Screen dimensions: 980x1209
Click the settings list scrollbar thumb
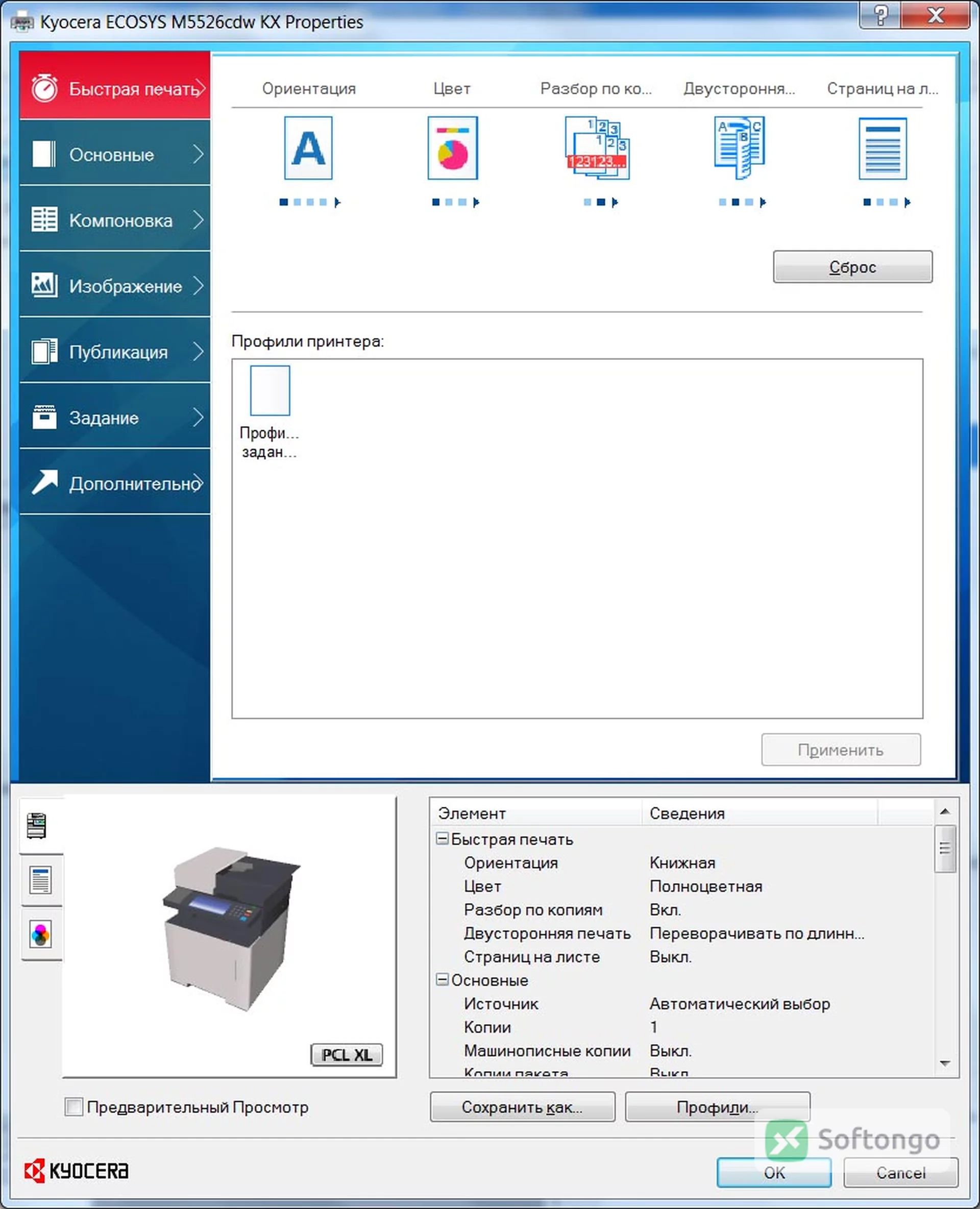[x=945, y=849]
